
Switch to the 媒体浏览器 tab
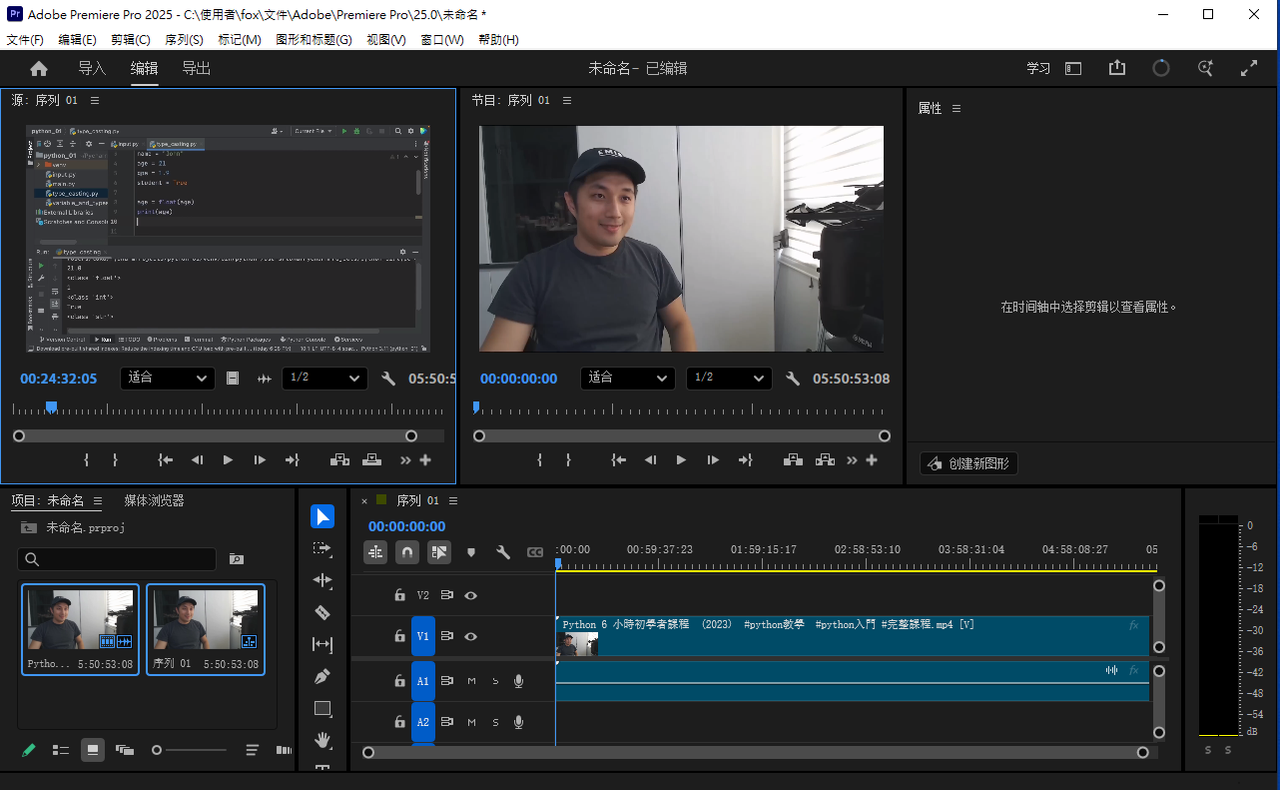(x=154, y=501)
